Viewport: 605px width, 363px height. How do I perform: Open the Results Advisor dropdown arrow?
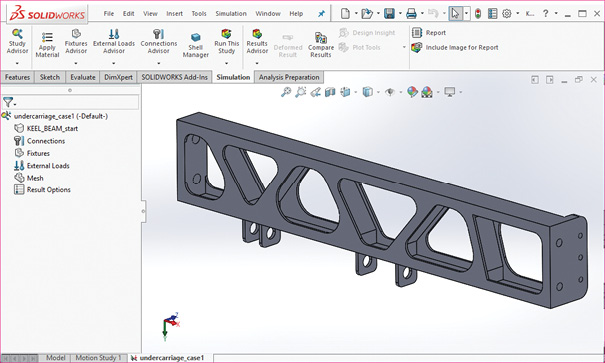(x=257, y=63)
